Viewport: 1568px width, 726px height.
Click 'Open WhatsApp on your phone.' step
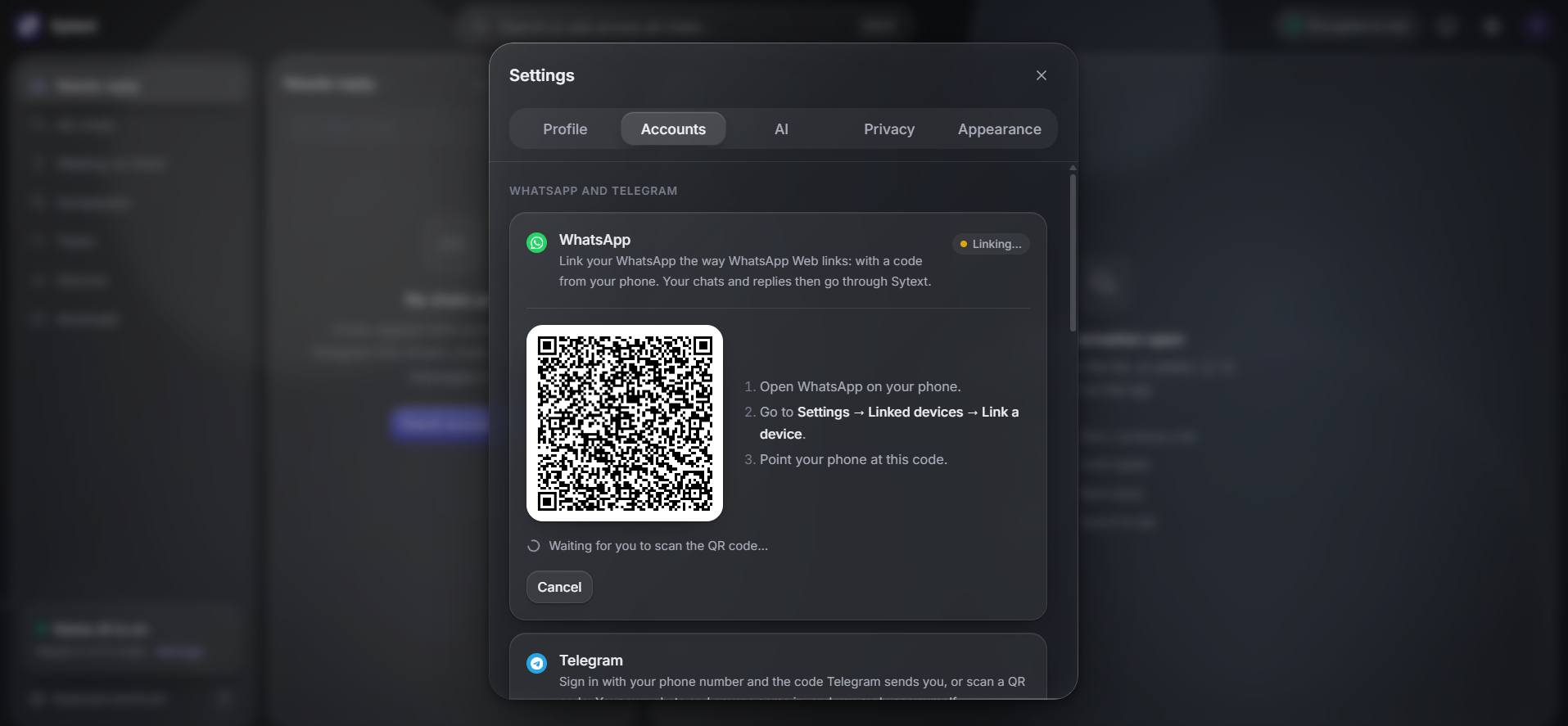(x=860, y=386)
